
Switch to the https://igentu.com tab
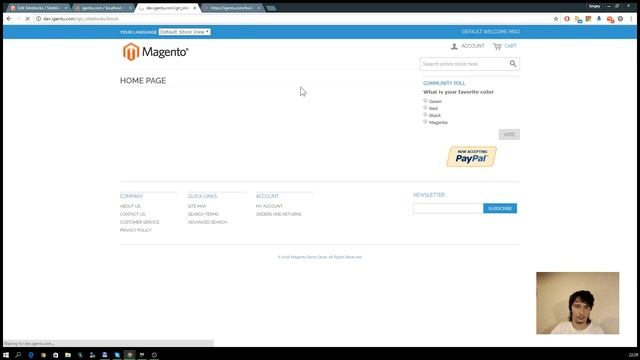click(x=233, y=8)
